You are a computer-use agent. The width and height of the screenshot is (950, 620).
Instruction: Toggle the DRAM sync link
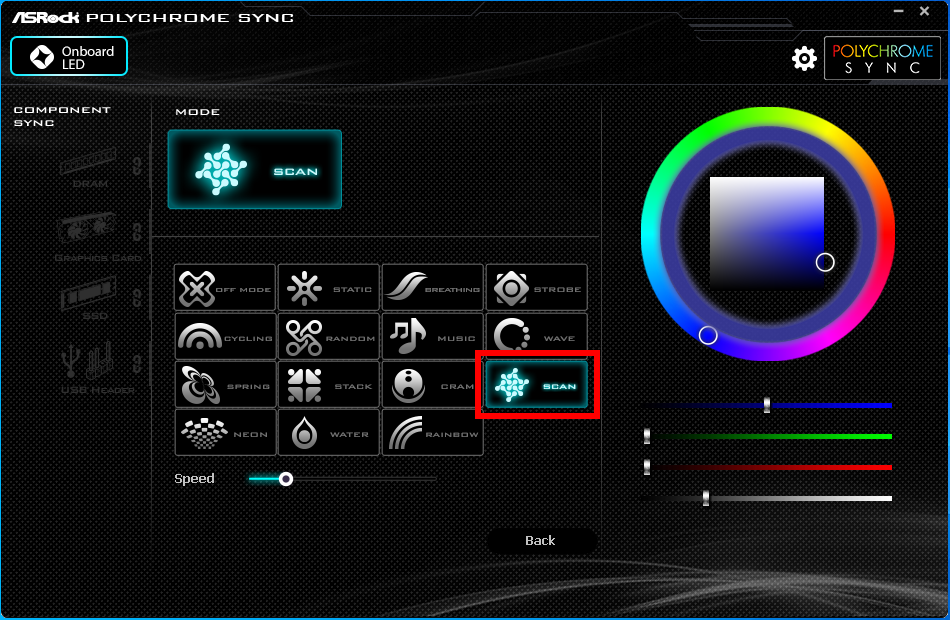138,165
